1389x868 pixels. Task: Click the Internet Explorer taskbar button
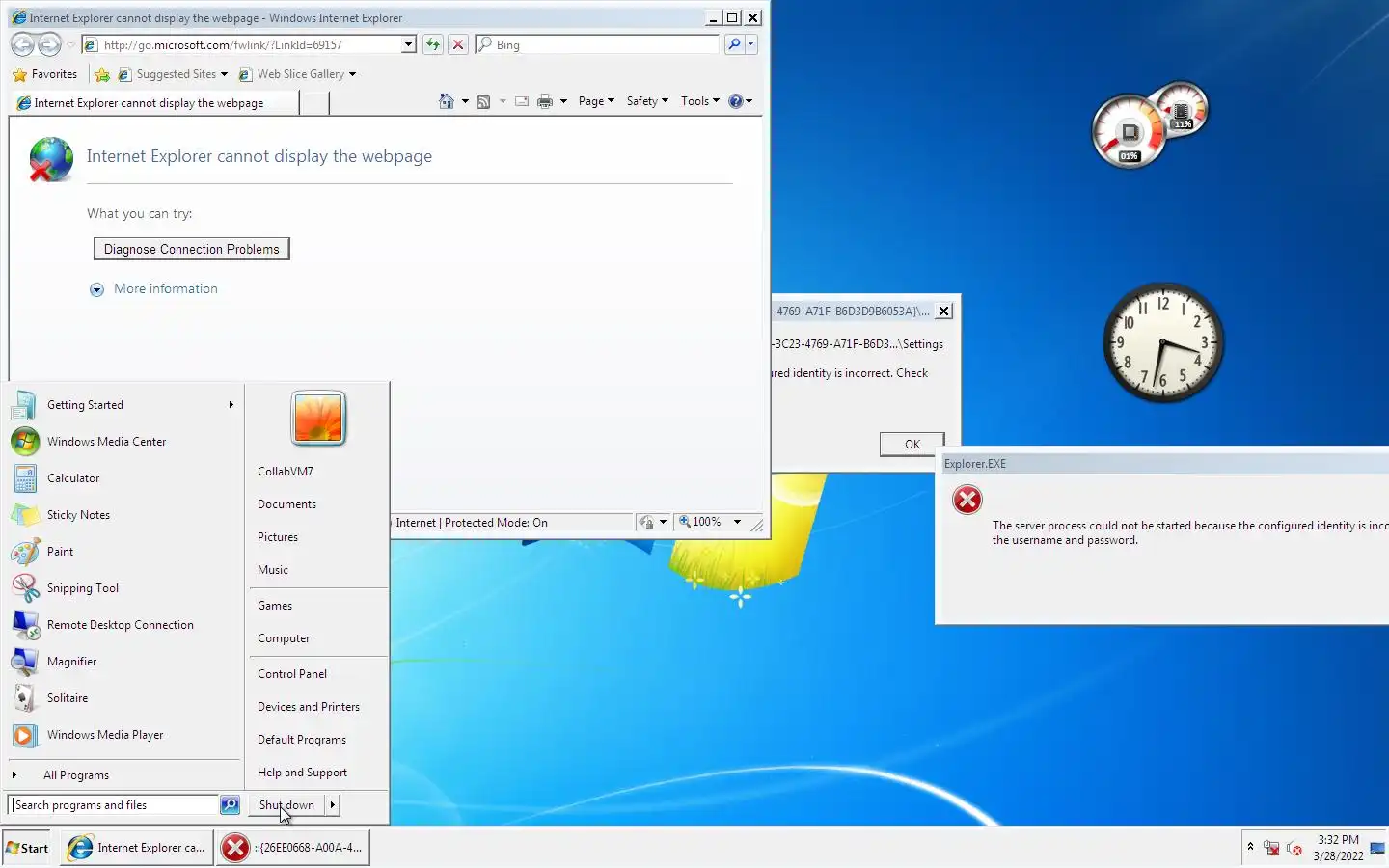coord(137,848)
